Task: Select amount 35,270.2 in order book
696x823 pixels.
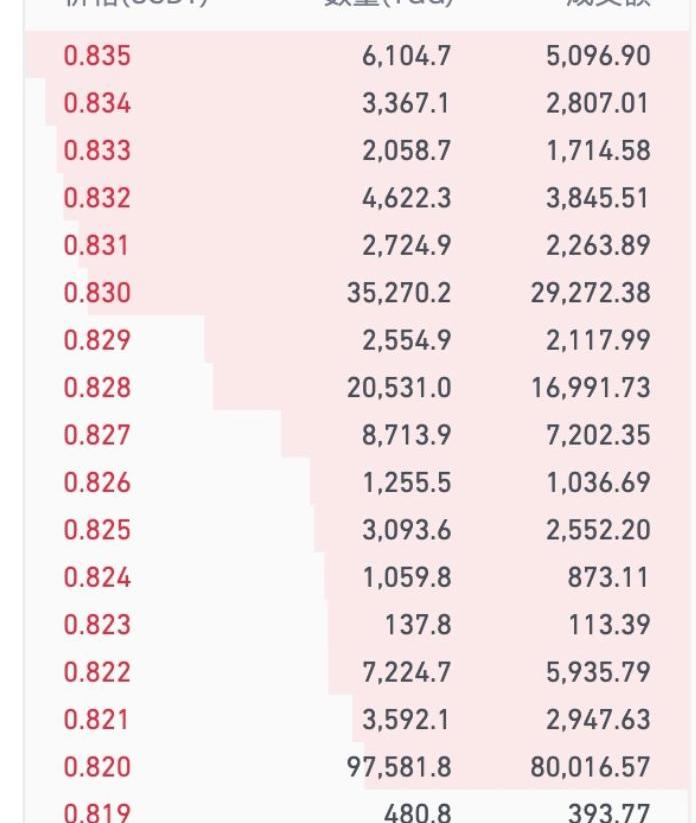Action: click(x=399, y=292)
